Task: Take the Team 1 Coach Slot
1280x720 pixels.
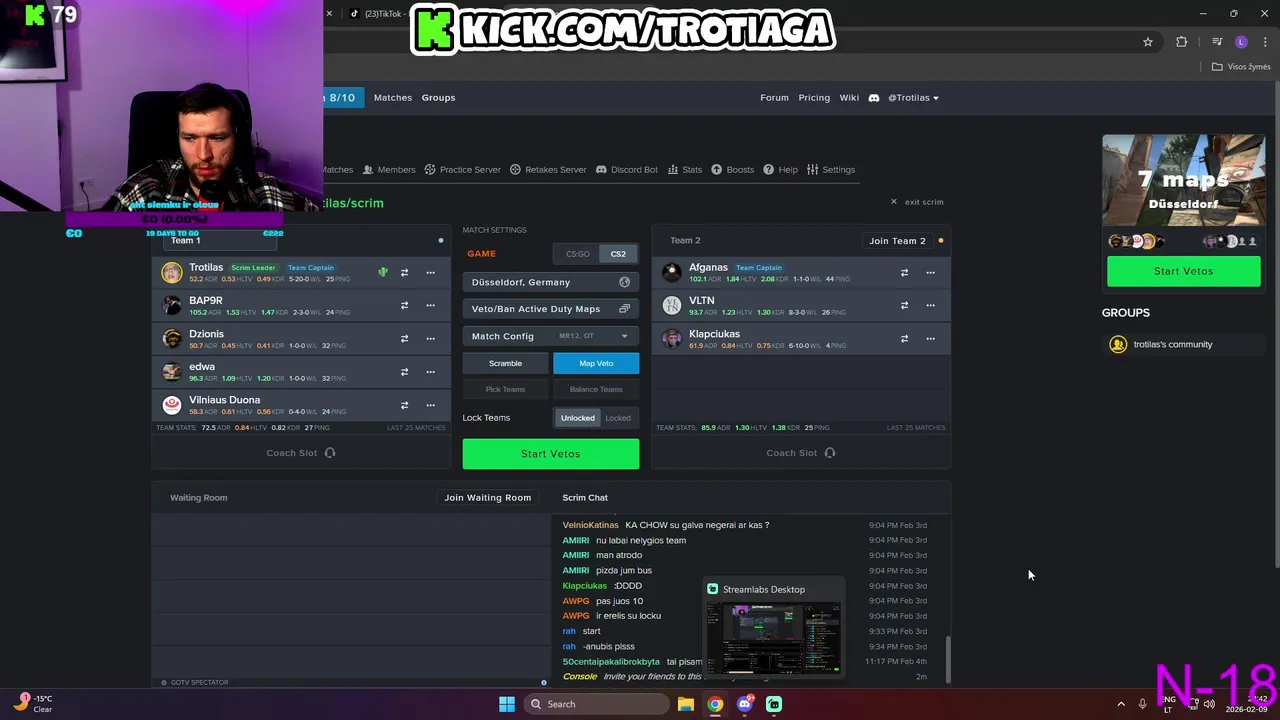Action: coord(300,453)
